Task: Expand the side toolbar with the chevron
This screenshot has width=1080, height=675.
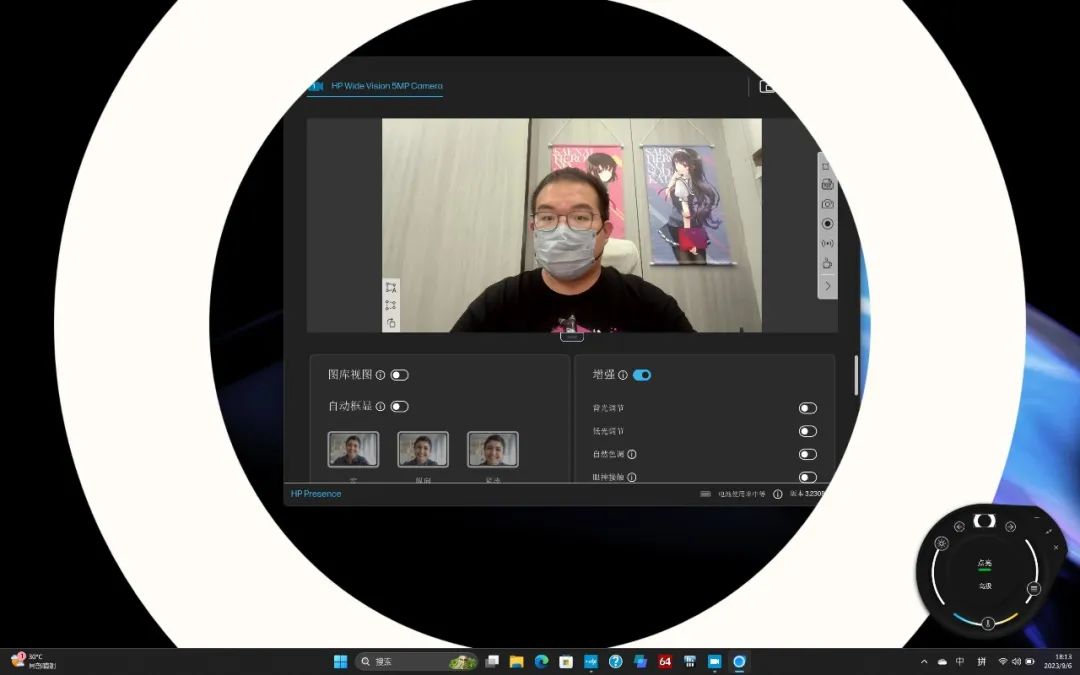Action: (x=827, y=286)
